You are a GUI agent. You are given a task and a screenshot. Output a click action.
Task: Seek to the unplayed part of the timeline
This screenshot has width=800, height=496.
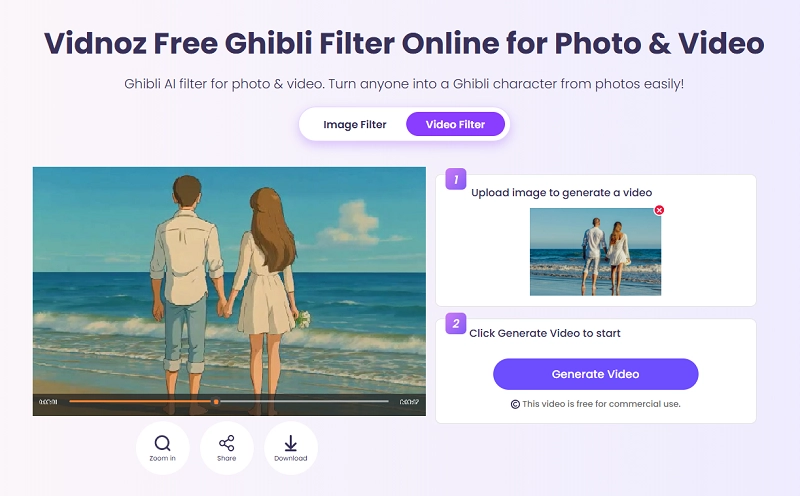[x=304, y=402]
